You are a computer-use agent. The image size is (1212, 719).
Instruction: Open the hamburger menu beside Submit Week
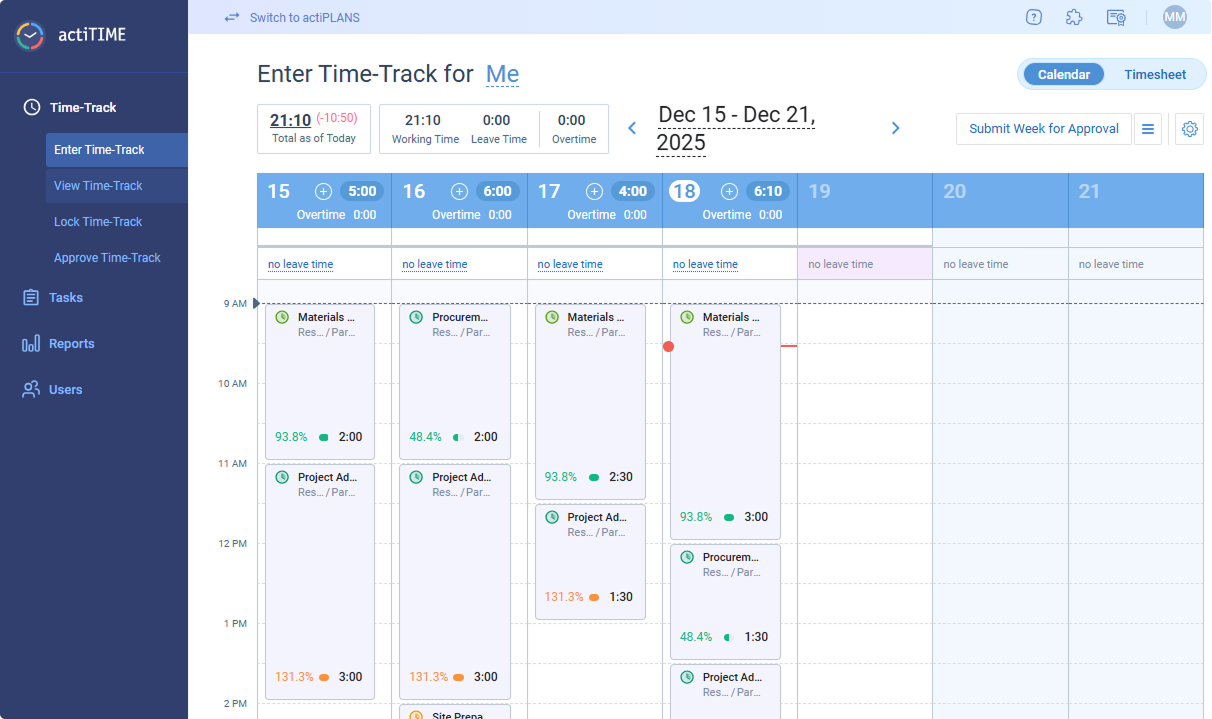click(x=1147, y=128)
